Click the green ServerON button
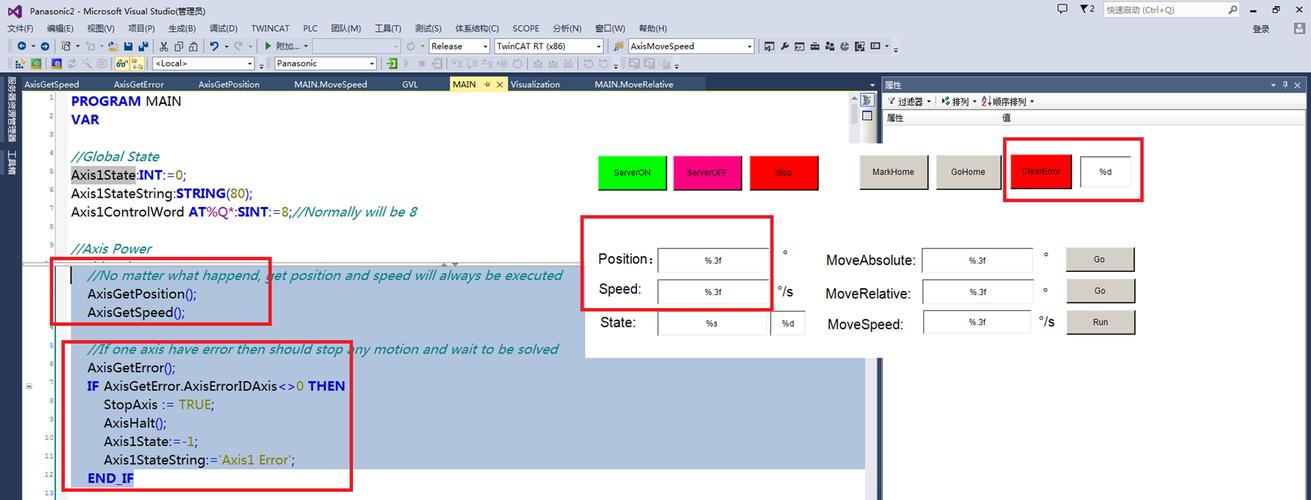Image resolution: width=1311 pixels, height=500 pixels. (x=632, y=172)
